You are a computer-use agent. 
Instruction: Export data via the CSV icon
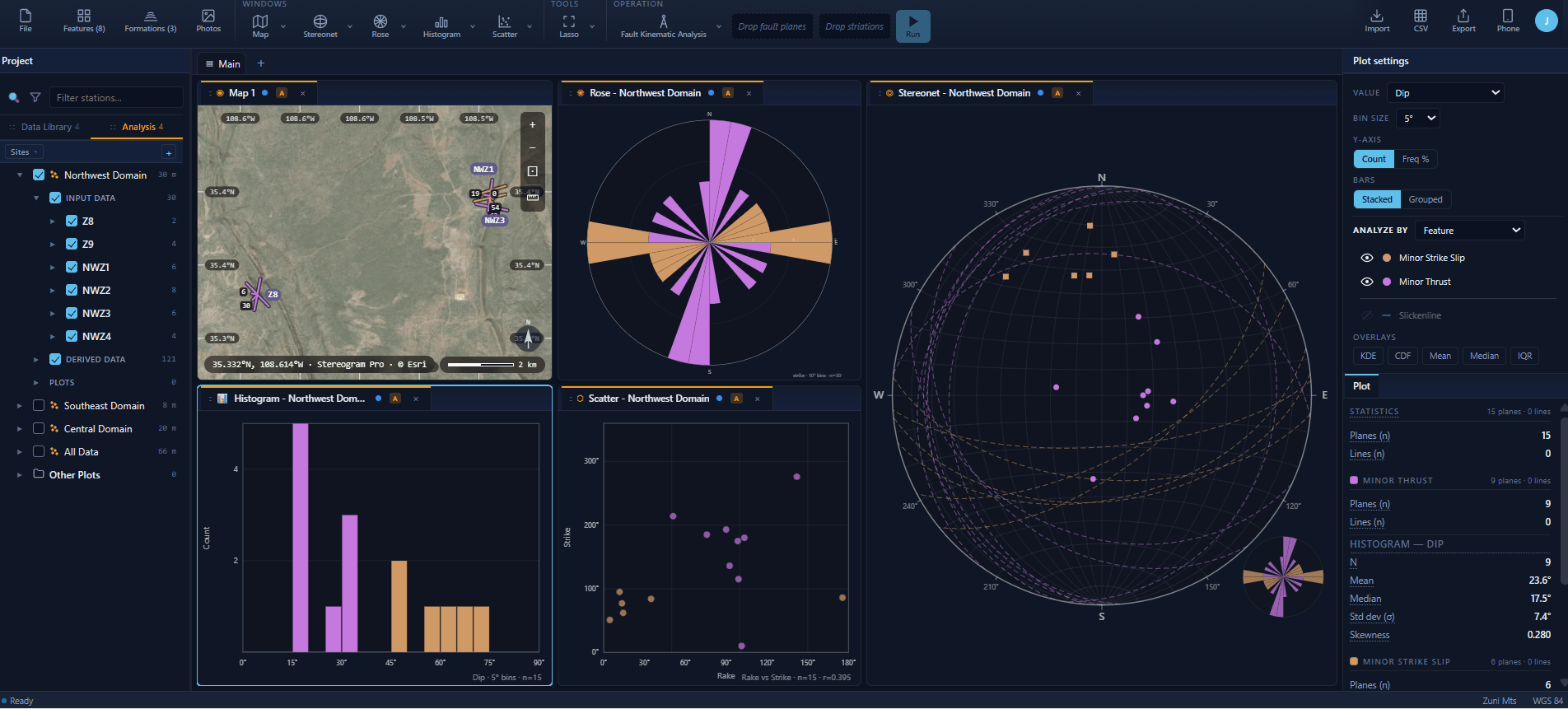[x=1421, y=21]
